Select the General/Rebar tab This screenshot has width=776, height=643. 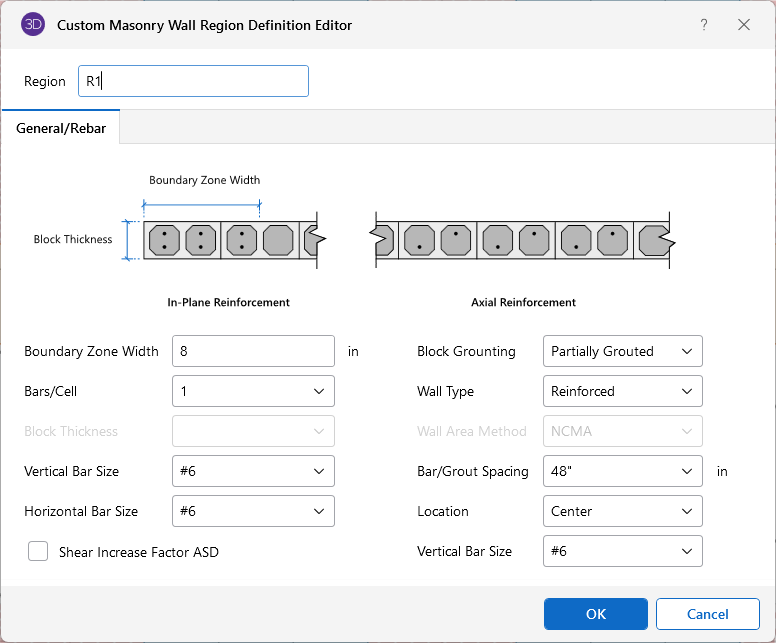61,129
